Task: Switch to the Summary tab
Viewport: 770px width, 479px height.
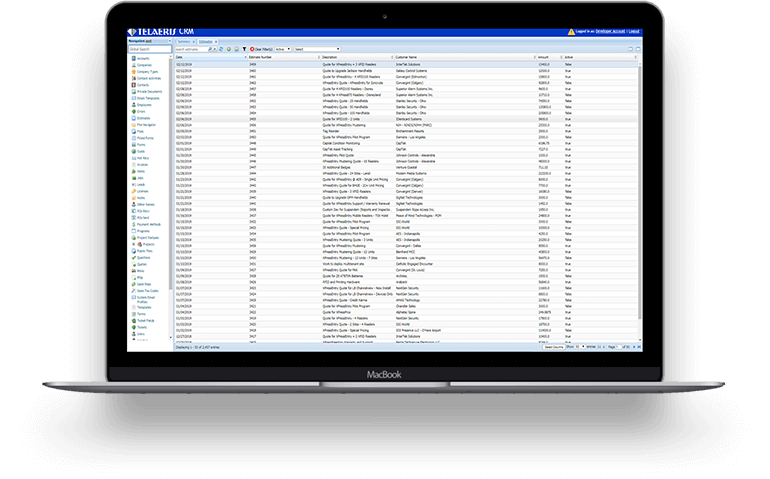Action: coord(184,42)
